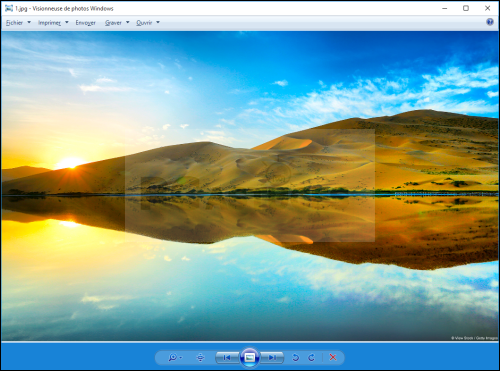Image resolution: width=500 pixels, height=371 pixels.
Task: Rotate photo clockwise
Action: 311,358
